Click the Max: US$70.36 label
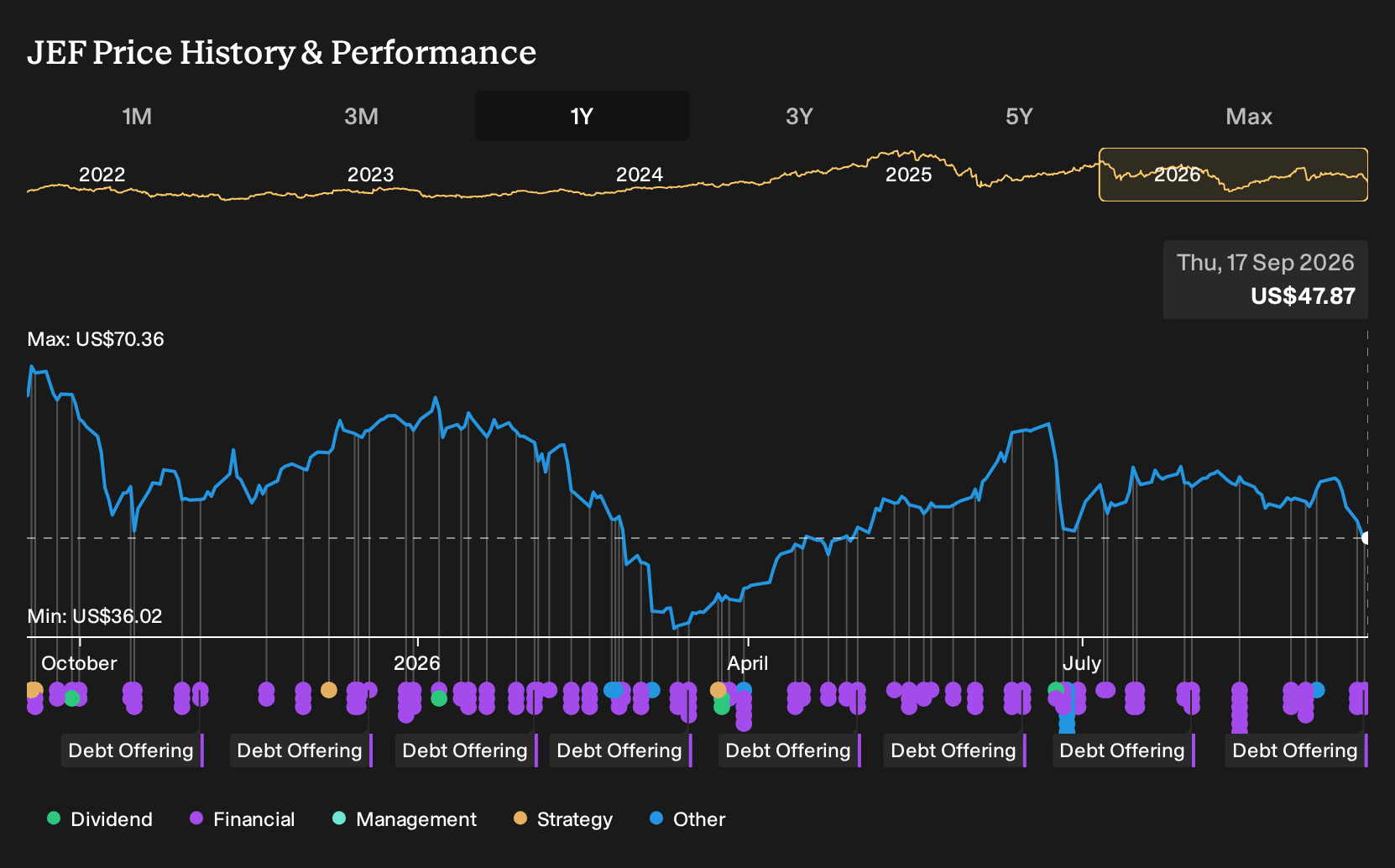The width and height of the screenshot is (1395, 868). [x=96, y=339]
